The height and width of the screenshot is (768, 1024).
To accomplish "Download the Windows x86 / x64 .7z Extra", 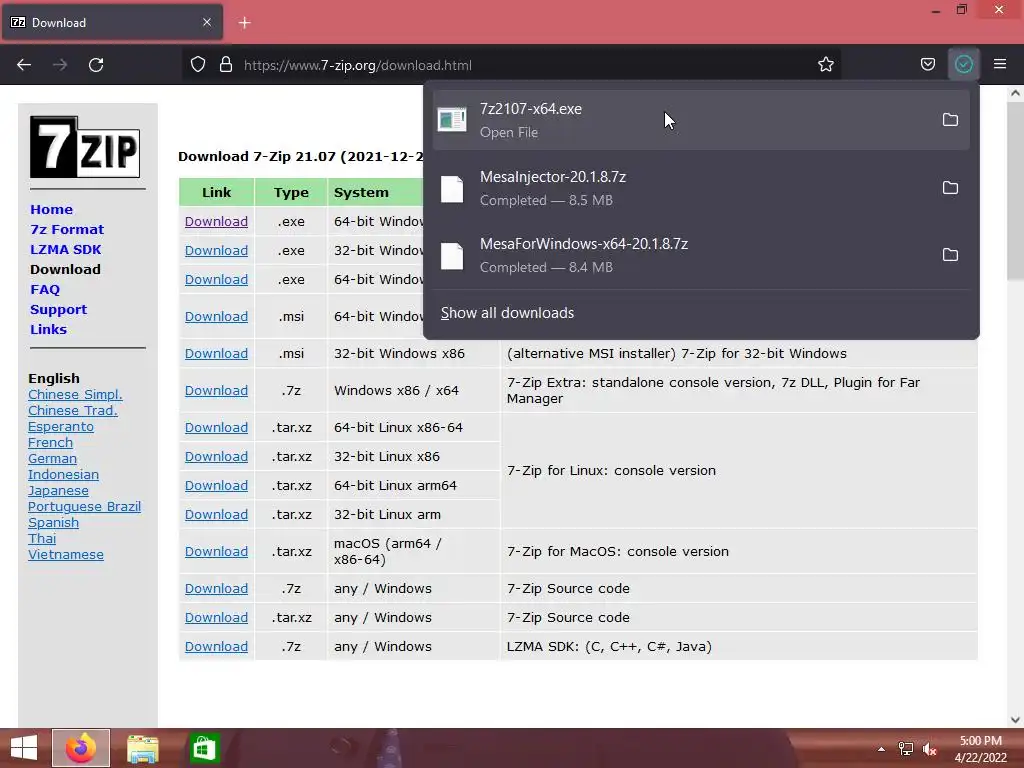I will tap(216, 391).
